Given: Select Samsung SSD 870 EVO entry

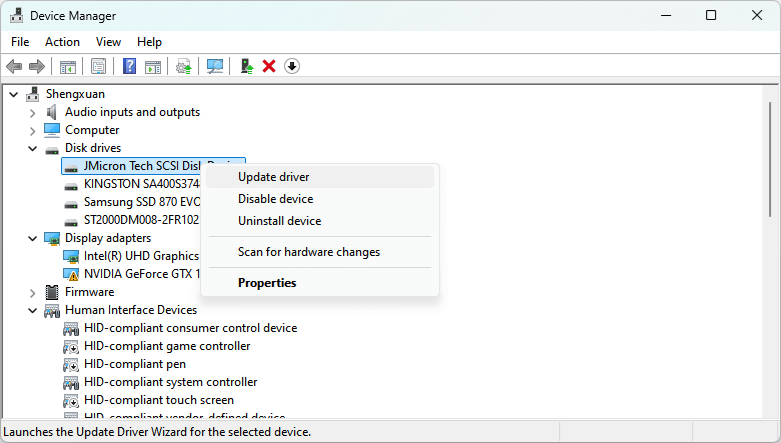Looking at the screenshot, I should [141, 202].
